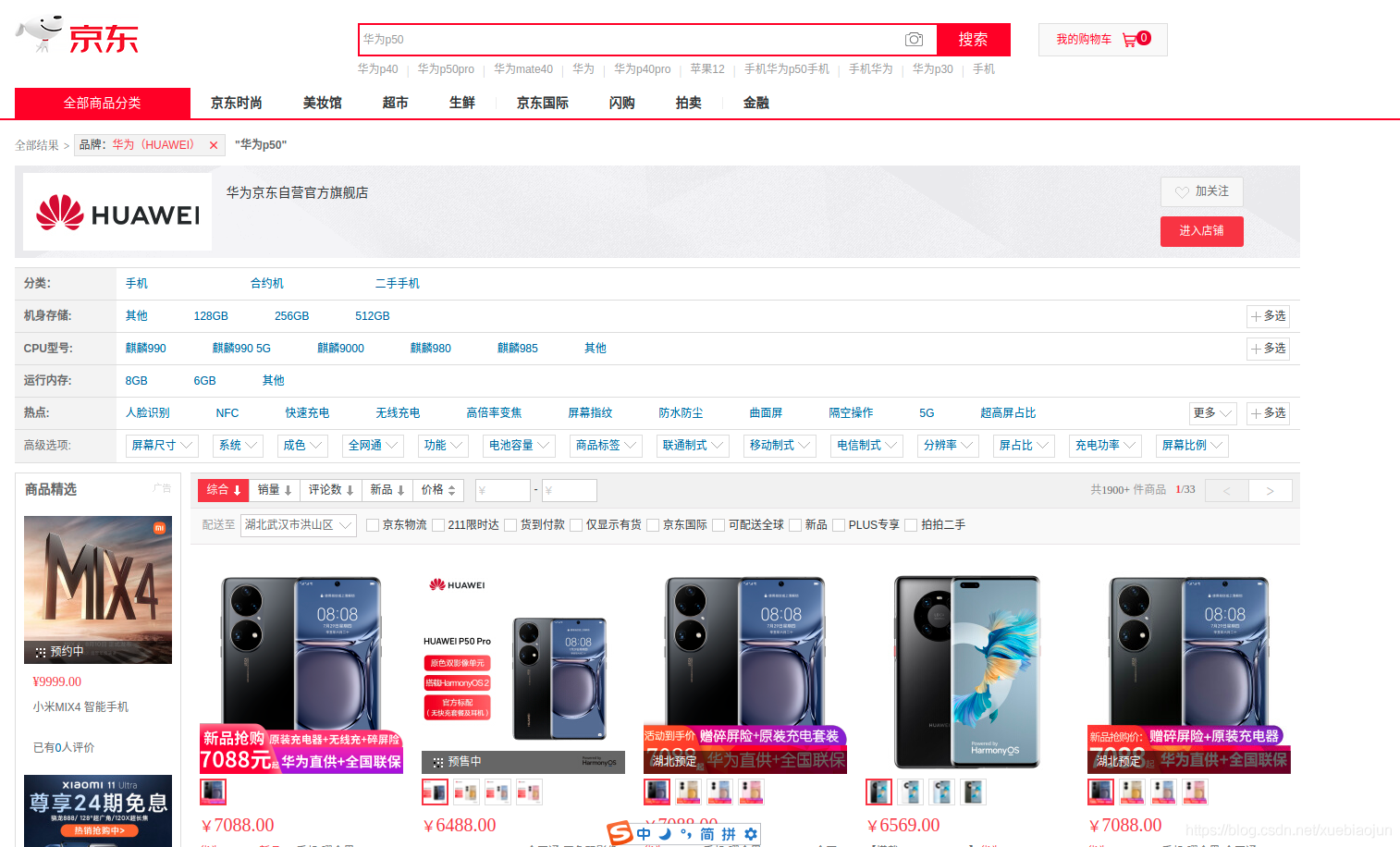Screen dimensions: 1400x847
Task: Sort results by 销量
Action: point(274,490)
